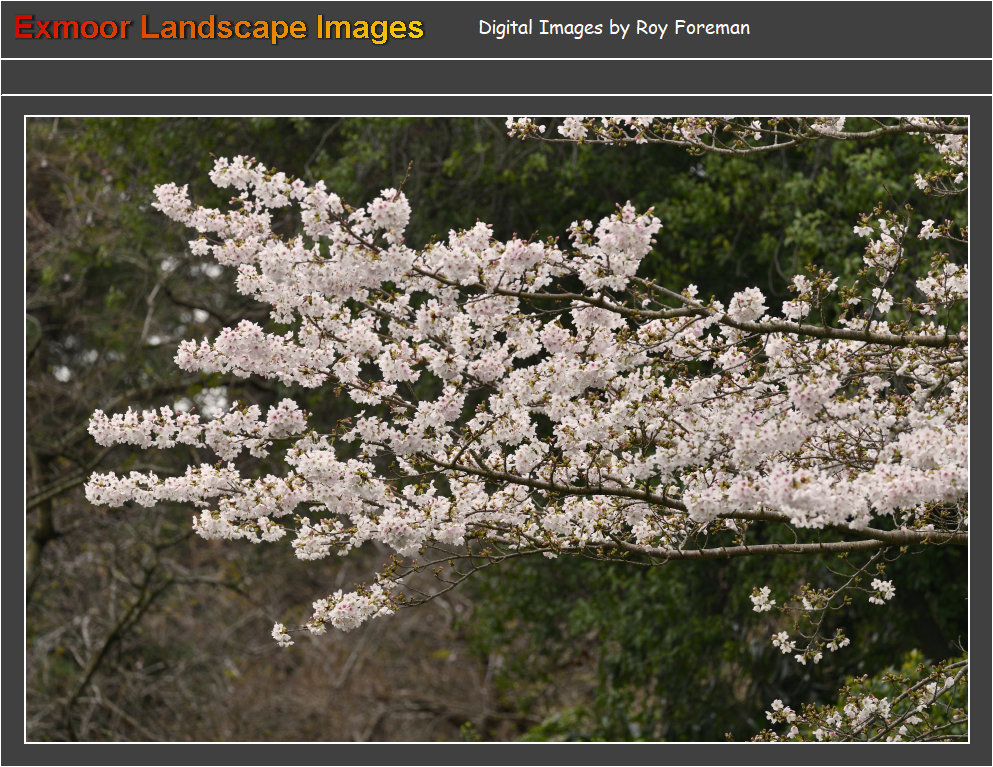The width and height of the screenshot is (993, 767).
Task: Click the grey margin right of the photo
Action: [981, 430]
